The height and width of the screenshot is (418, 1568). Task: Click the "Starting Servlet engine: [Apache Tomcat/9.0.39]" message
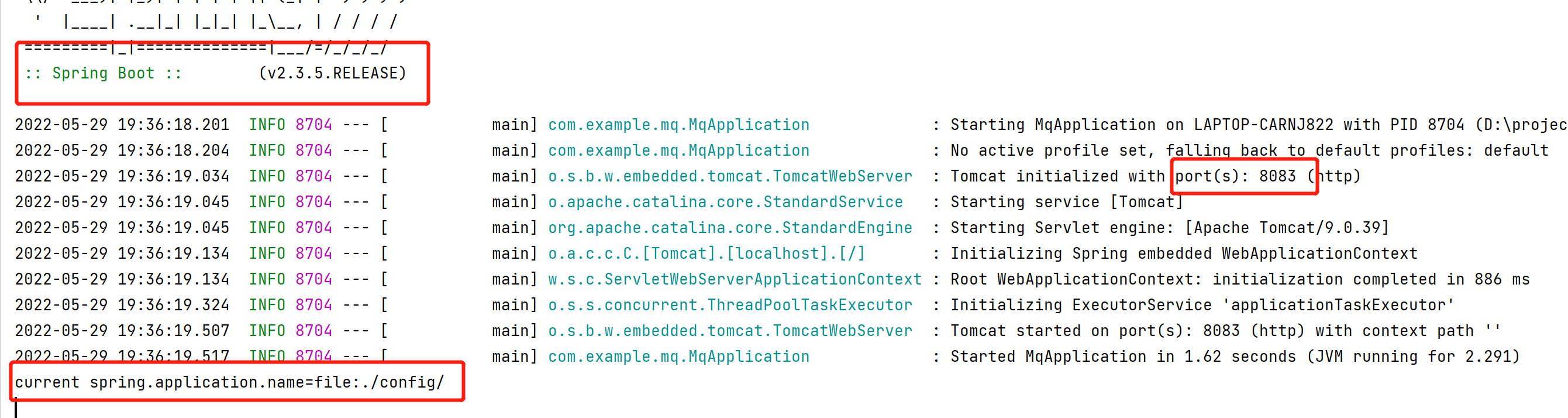[x=1169, y=228]
